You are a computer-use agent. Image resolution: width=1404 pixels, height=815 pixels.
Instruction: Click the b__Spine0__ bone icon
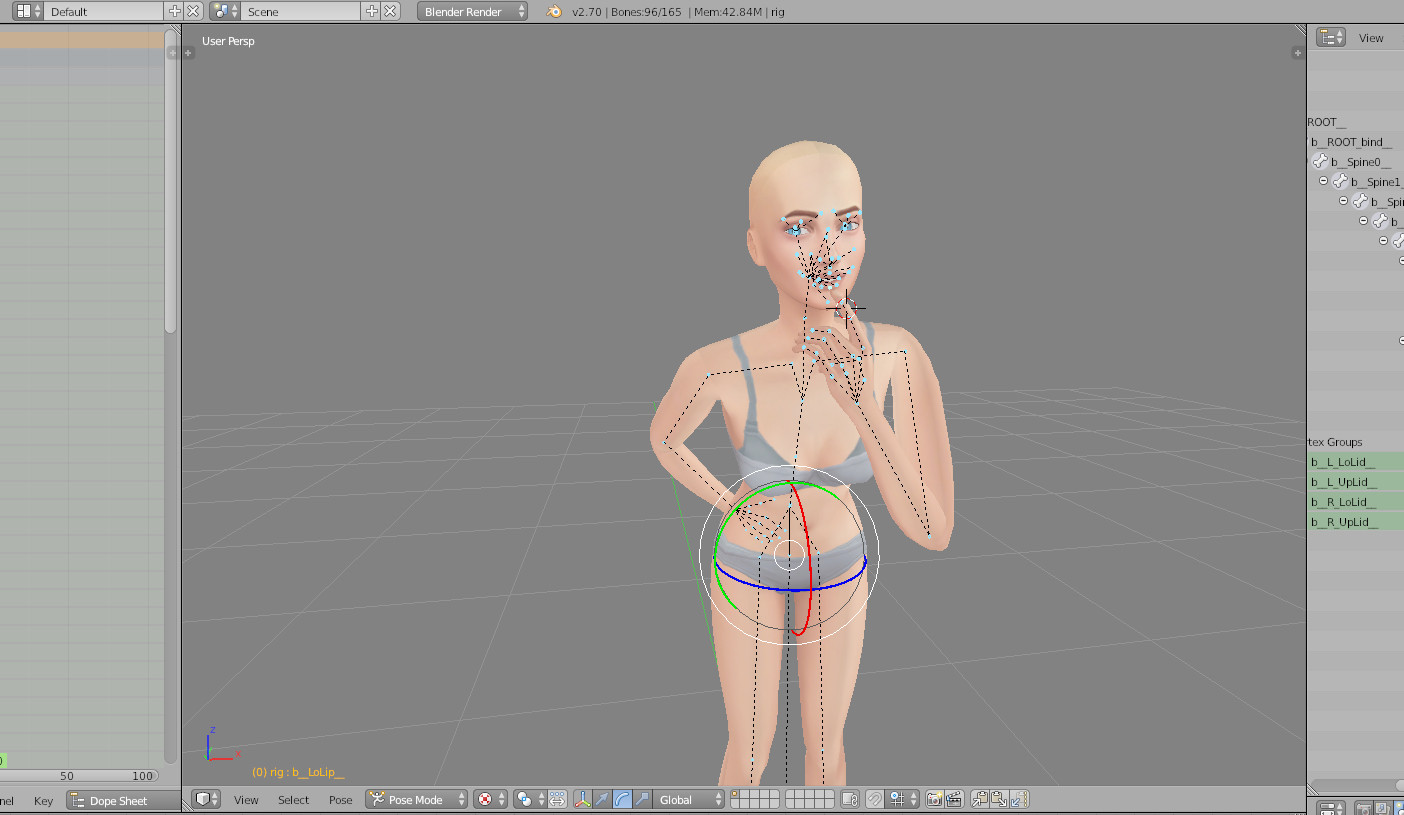(1320, 161)
